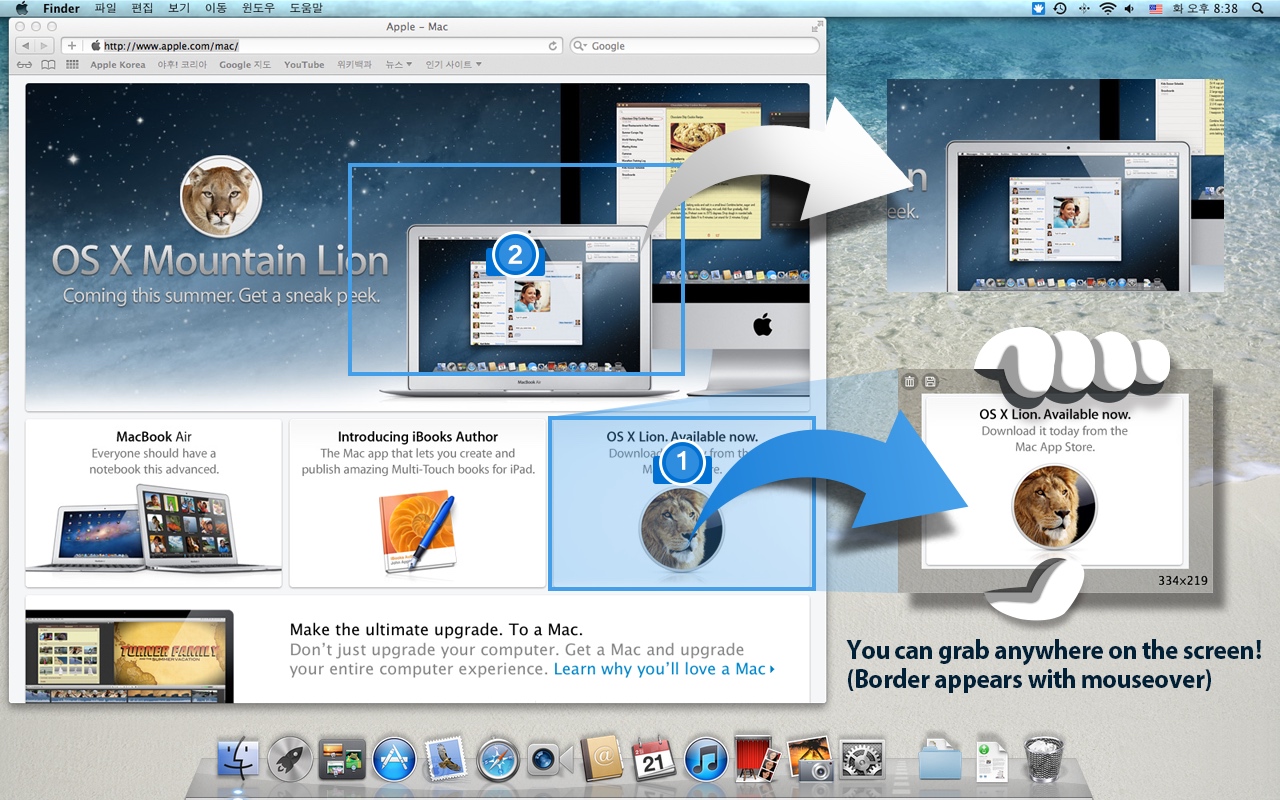The width and height of the screenshot is (1280, 800).
Task: Click the menu bar clock 화 오후 8:38
Action: pyautogui.click(x=1205, y=8)
